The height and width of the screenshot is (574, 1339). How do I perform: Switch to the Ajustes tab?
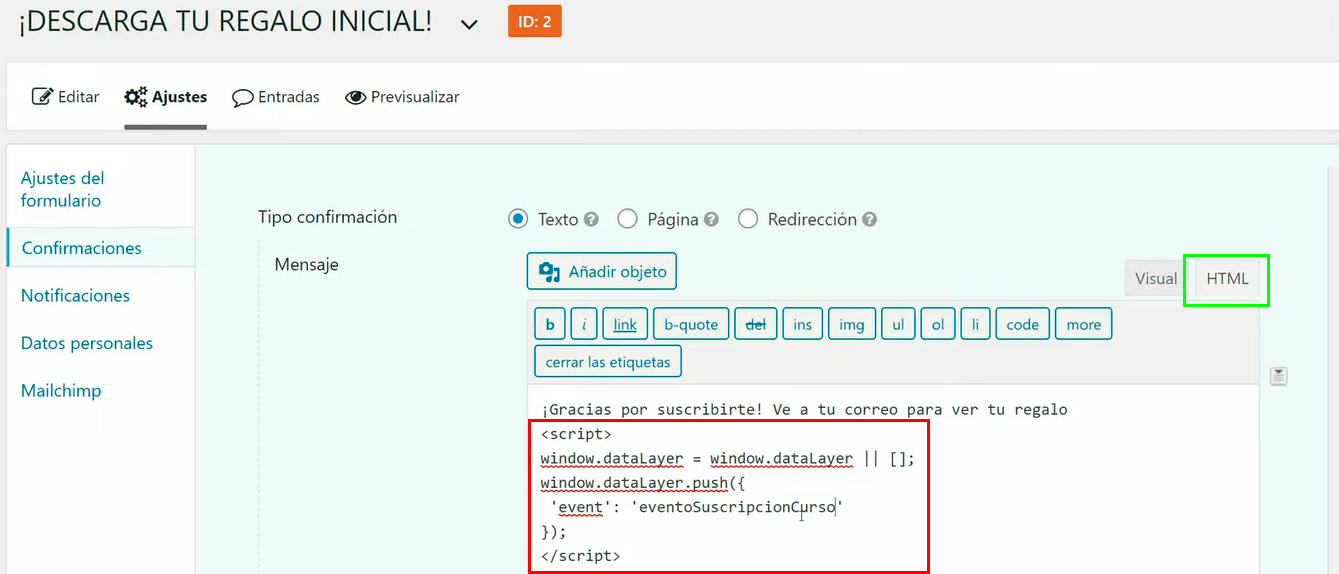coord(166,97)
